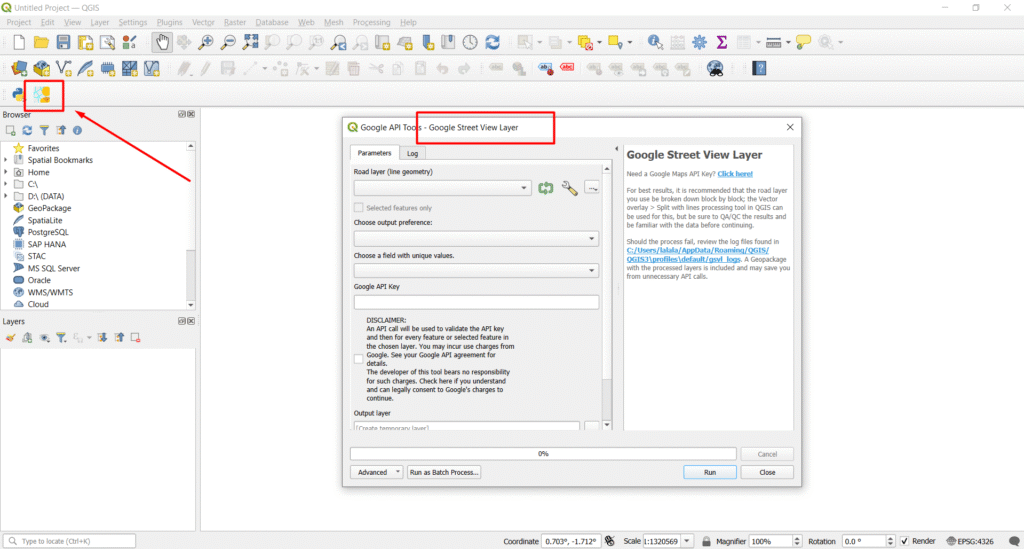Viewport: 1024px width, 549px height.
Task: Open the Scale dropdown in status bar
Action: pos(687,541)
